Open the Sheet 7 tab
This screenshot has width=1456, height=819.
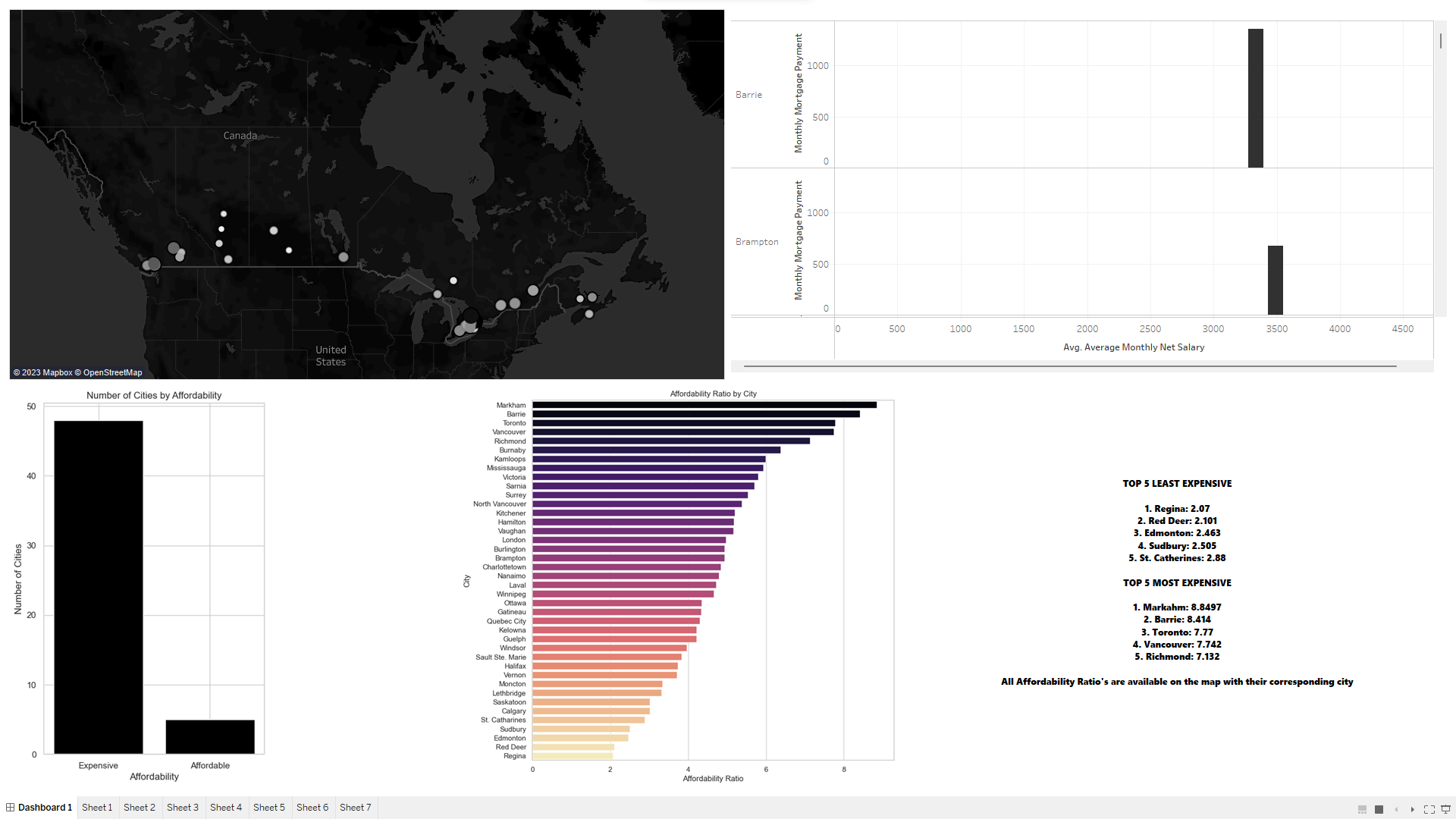[355, 807]
